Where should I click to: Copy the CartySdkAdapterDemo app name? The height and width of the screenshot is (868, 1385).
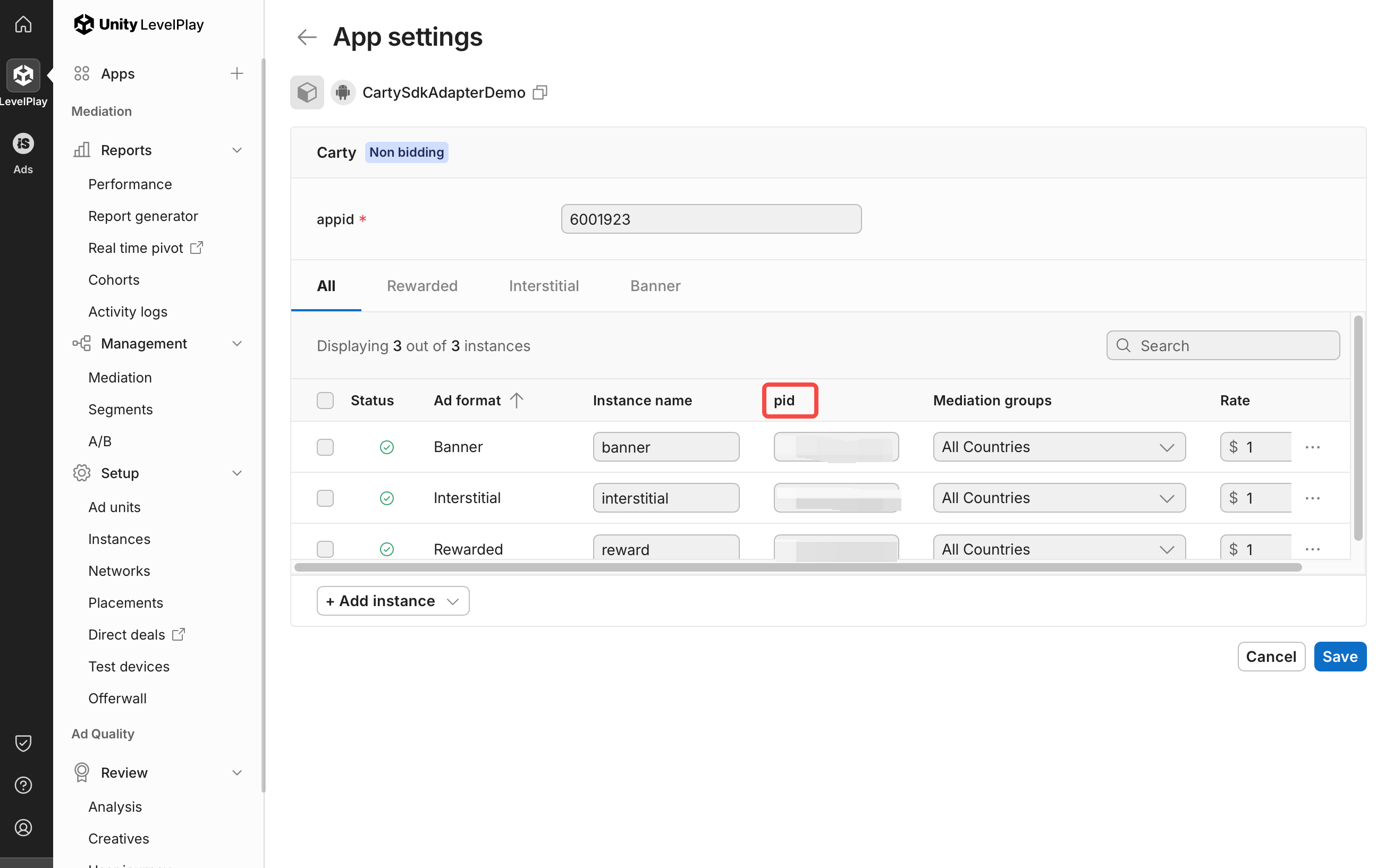pos(540,92)
